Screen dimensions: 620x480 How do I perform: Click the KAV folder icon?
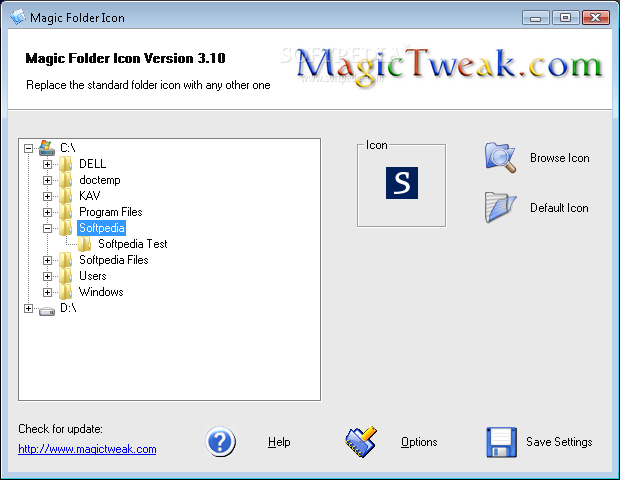point(65,196)
